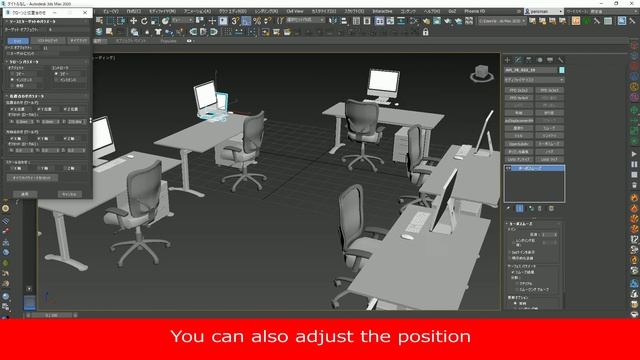Switch to the Hierarchy command panel tab
The height and width of the screenshot is (360, 640).
click(x=529, y=60)
